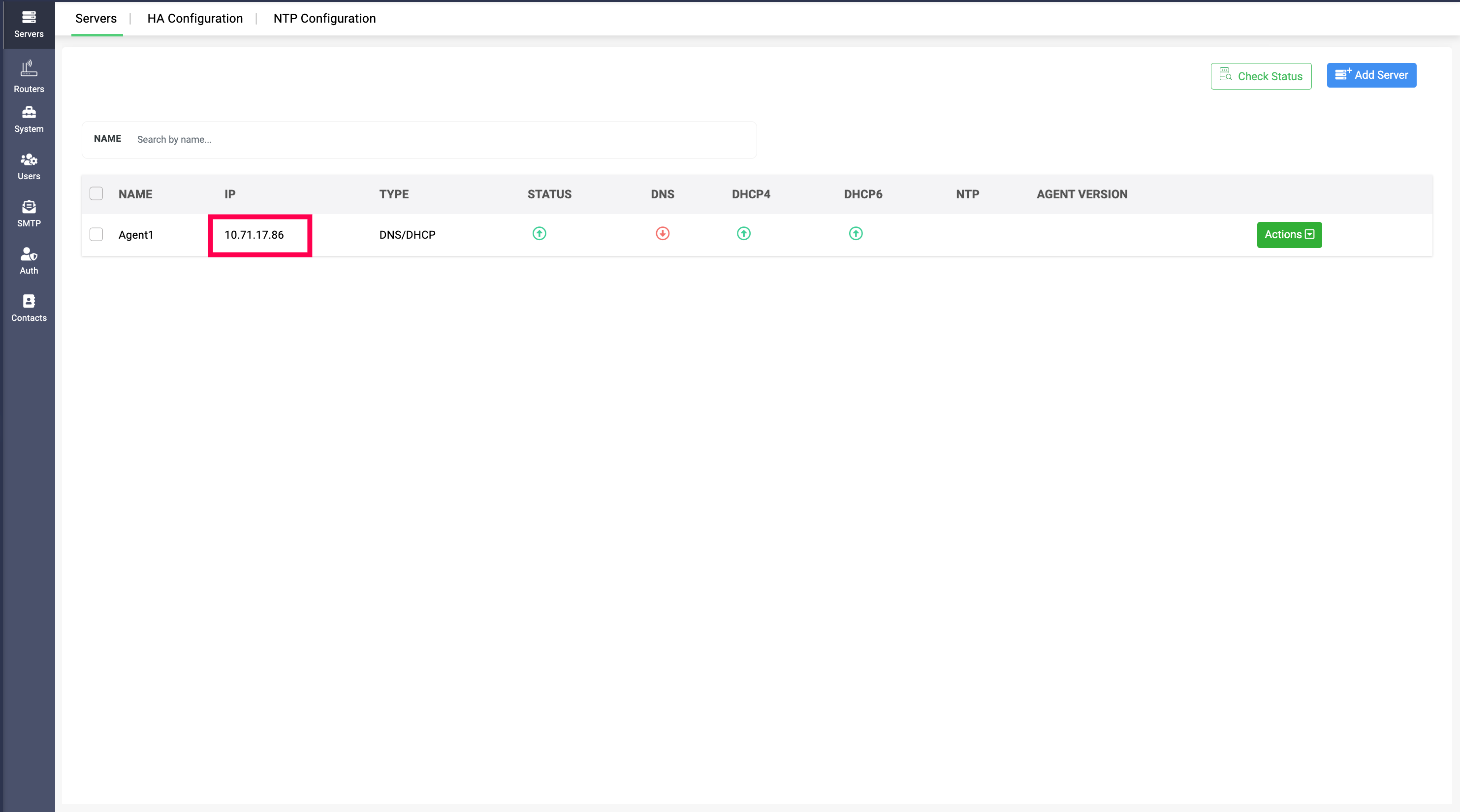Click the red DNS down status icon
Image resolution: width=1460 pixels, height=812 pixels.
(x=662, y=233)
